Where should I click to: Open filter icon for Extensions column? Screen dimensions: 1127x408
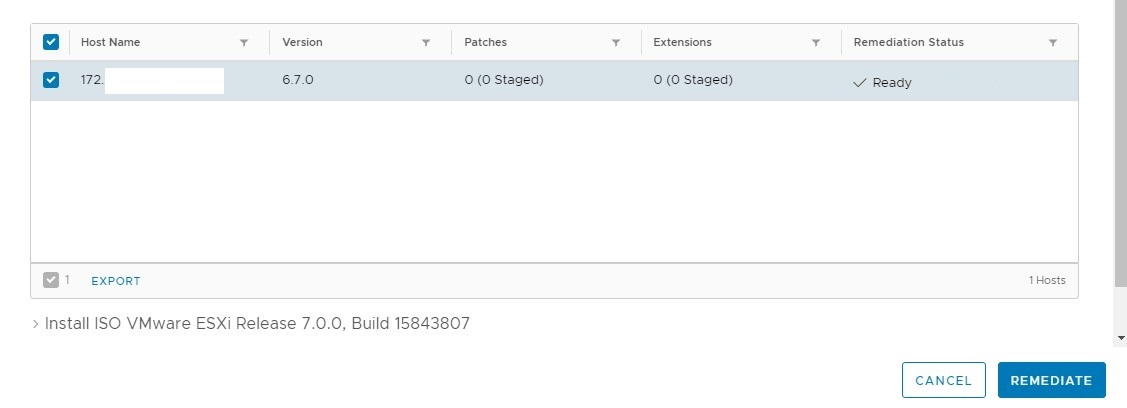[816, 43]
